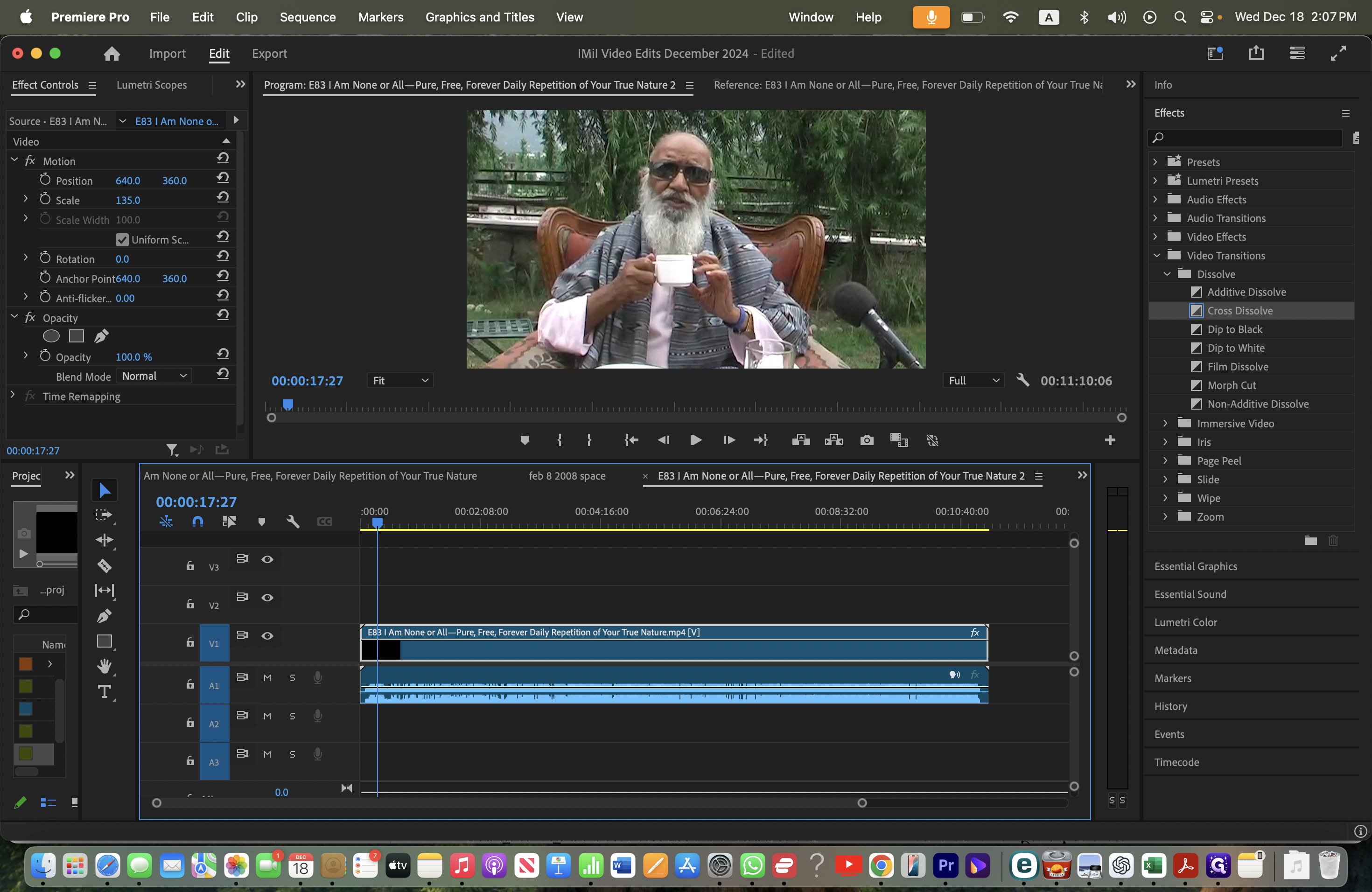Switch to Export workspace tab

point(269,54)
